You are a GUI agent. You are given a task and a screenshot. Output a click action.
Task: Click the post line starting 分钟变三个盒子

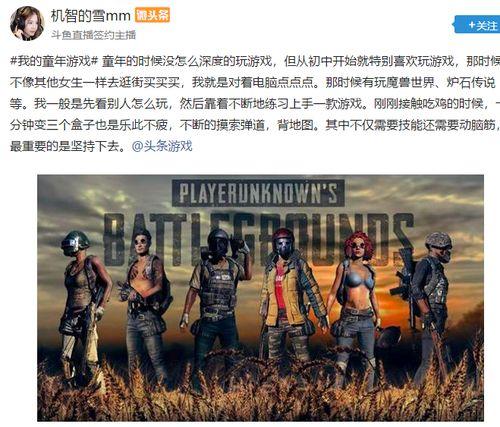pos(255,125)
